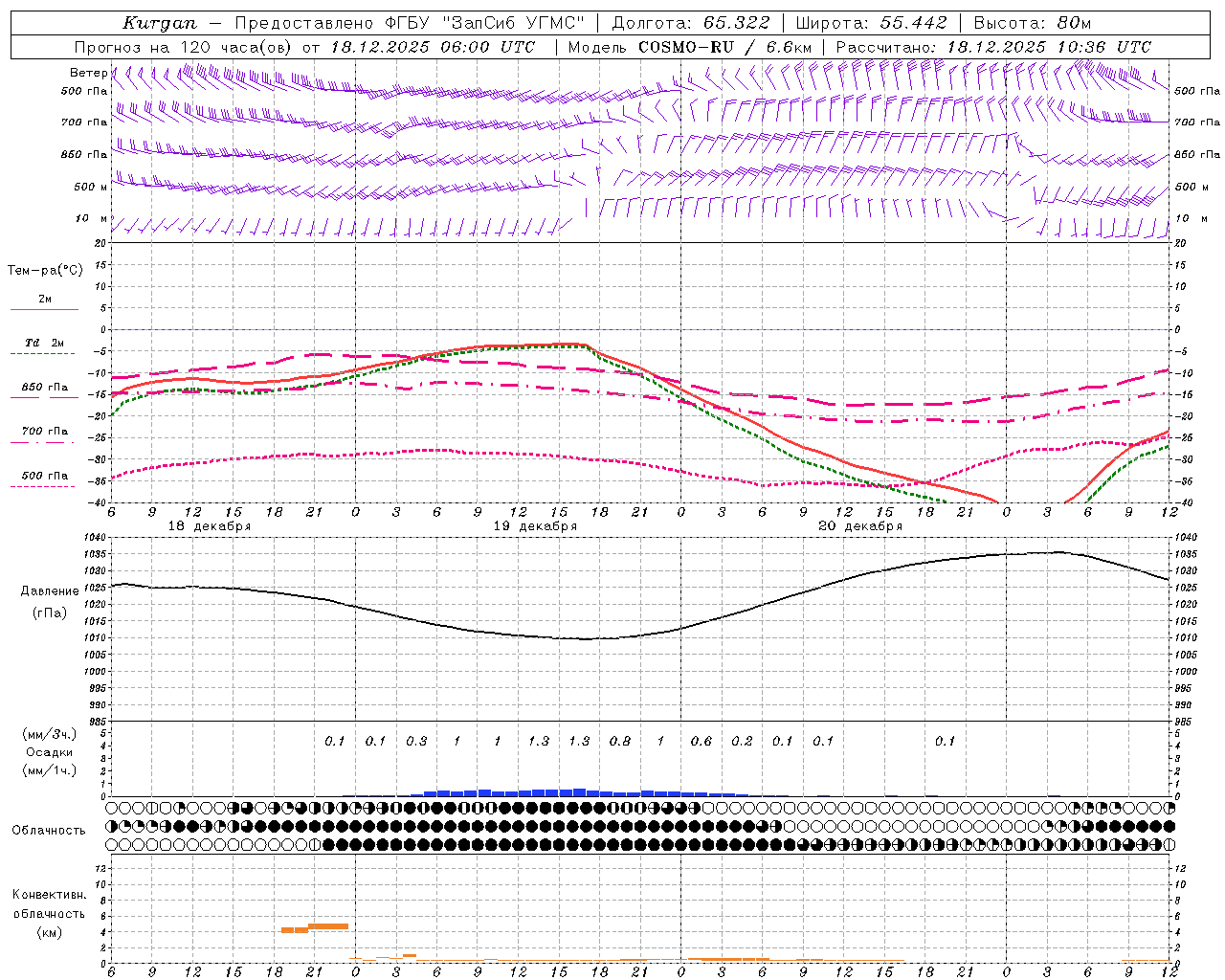Click the '(гПа)' pressure unit label
This screenshot has width=1225, height=980.
point(49,612)
